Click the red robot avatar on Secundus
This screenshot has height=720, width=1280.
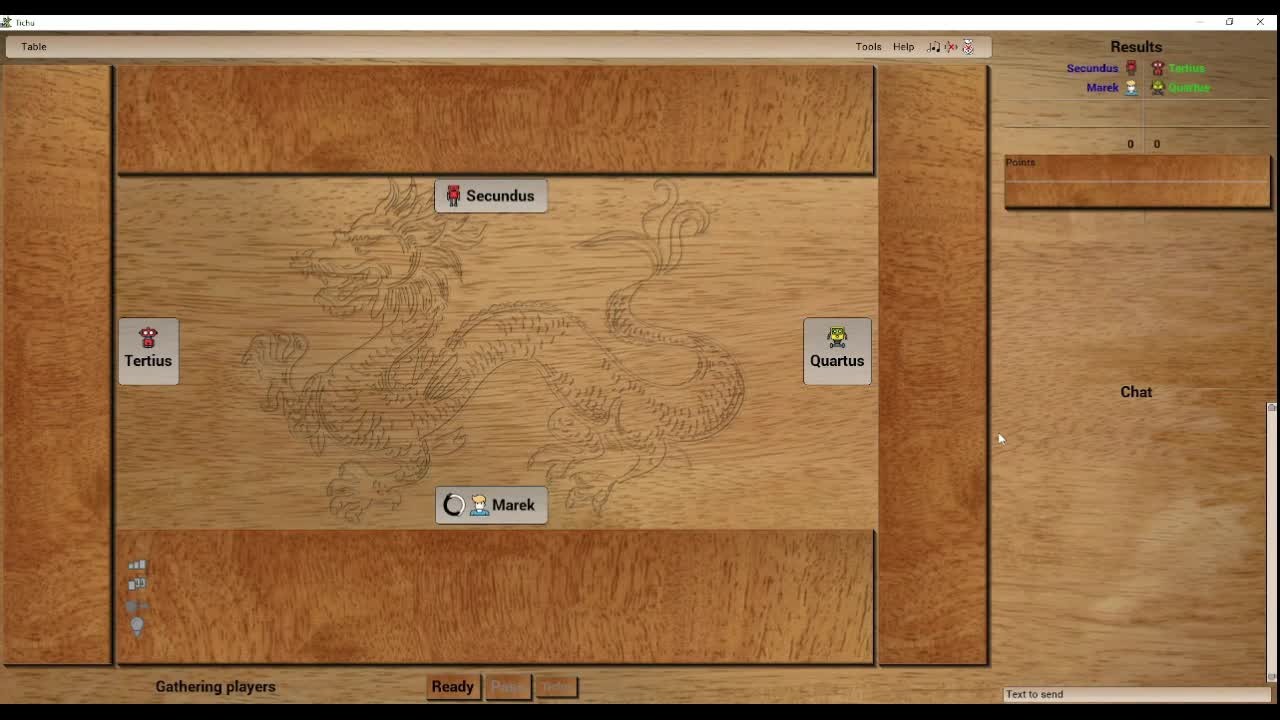[x=453, y=196]
